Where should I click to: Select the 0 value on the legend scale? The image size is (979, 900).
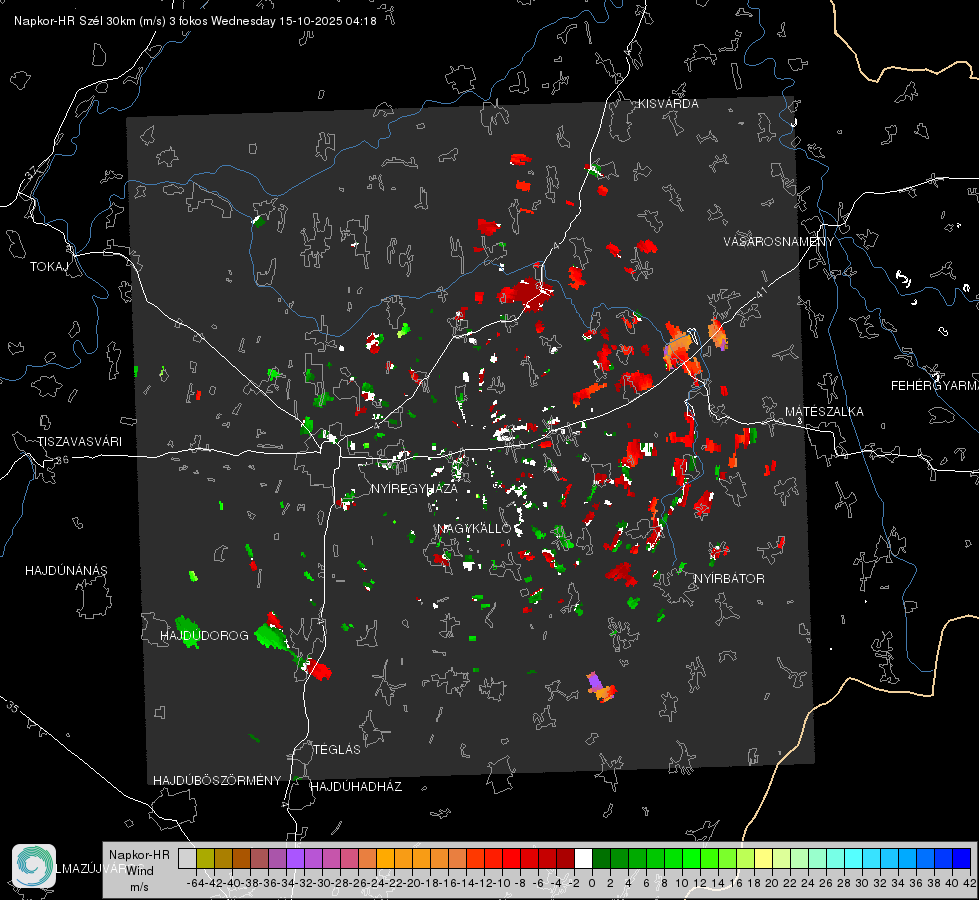point(592,883)
